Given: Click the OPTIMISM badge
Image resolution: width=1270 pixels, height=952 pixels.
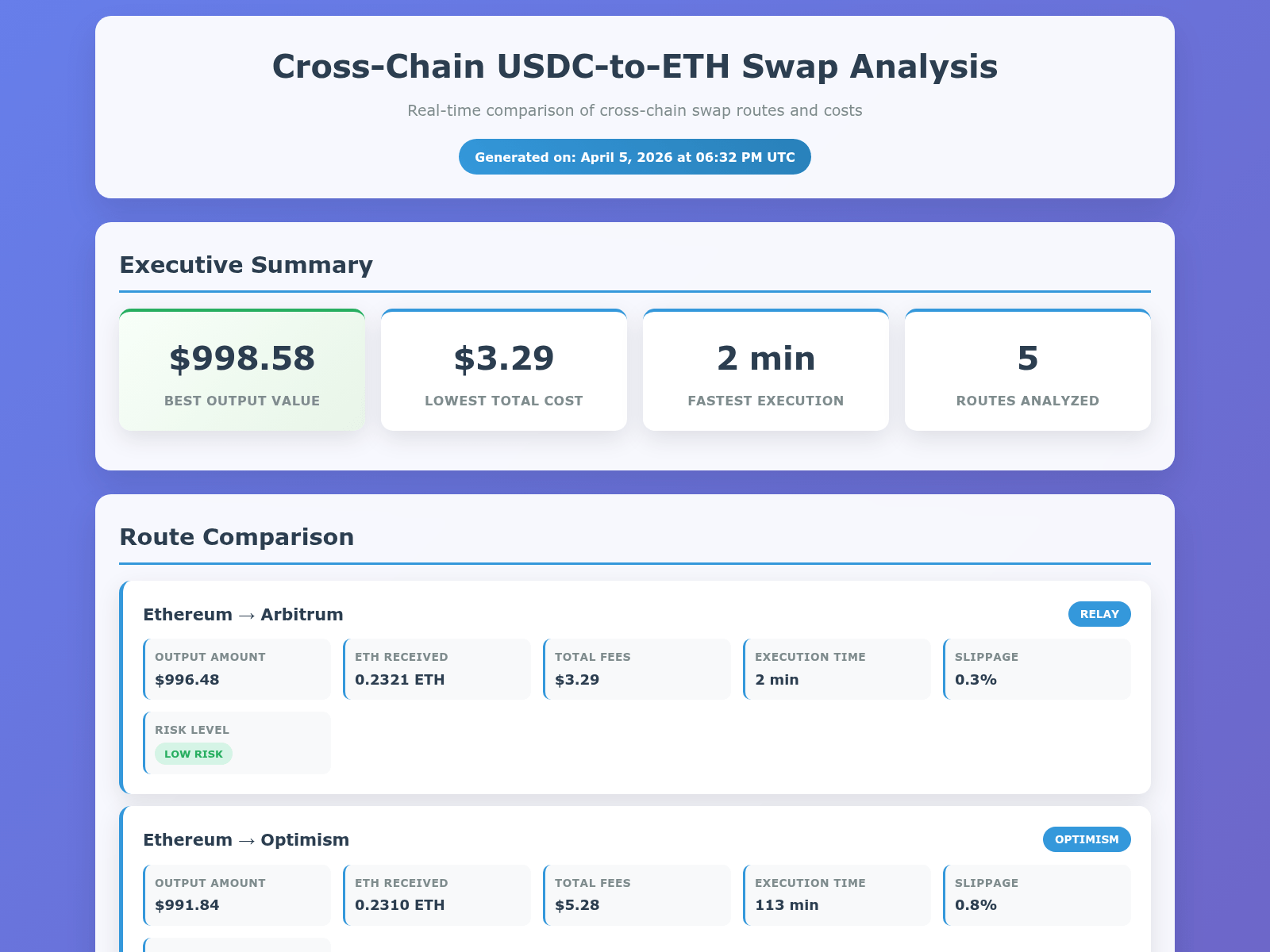Looking at the screenshot, I should pos(1087,839).
